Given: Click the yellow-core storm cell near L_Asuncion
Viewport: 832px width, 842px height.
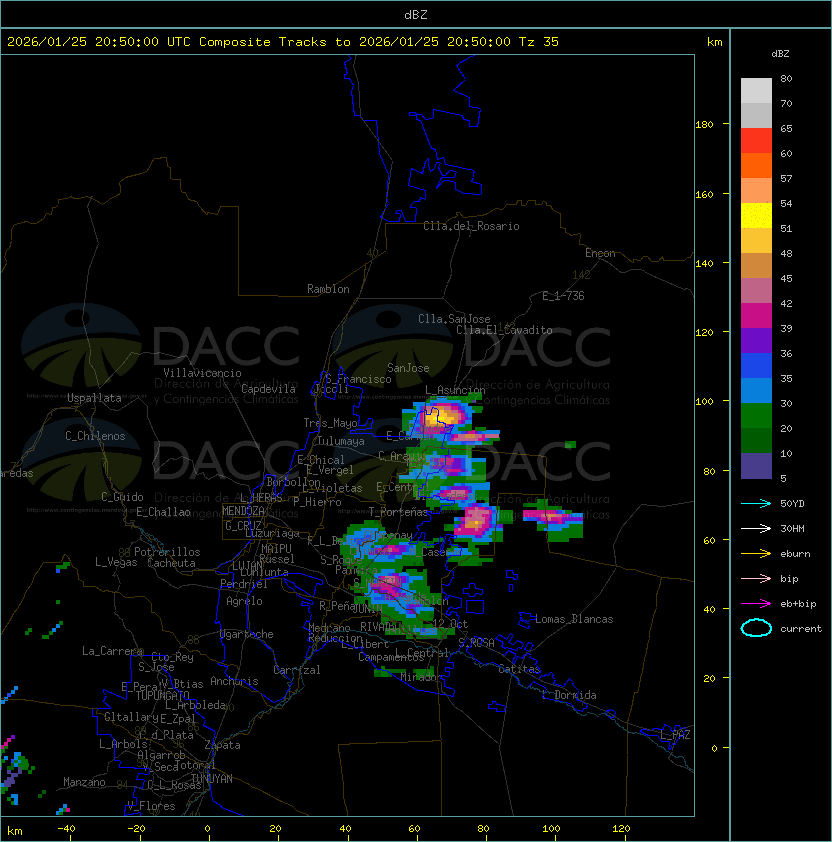Looking at the screenshot, I should click(442, 417).
